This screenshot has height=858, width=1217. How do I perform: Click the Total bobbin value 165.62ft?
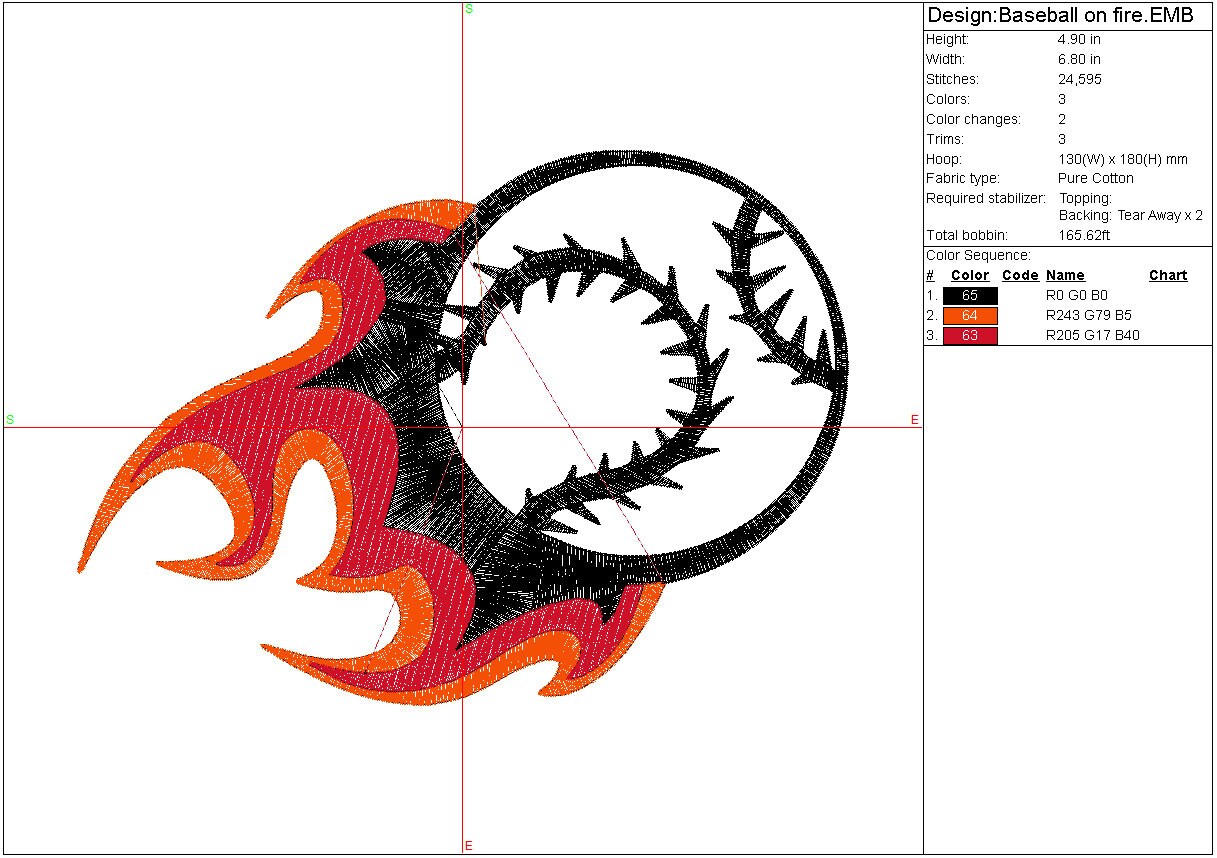click(x=1084, y=236)
